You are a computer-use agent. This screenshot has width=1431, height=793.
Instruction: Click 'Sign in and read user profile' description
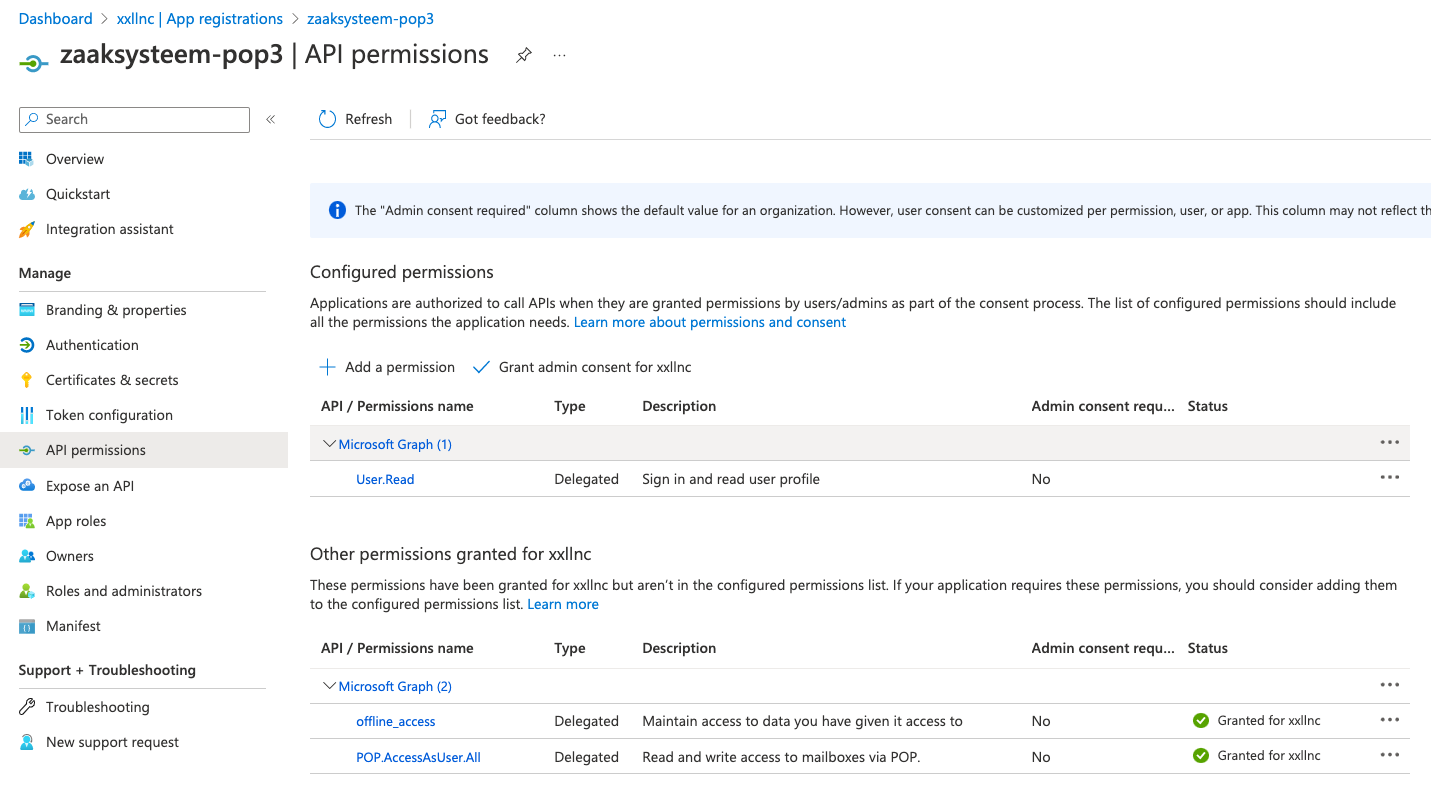pos(731,479)
